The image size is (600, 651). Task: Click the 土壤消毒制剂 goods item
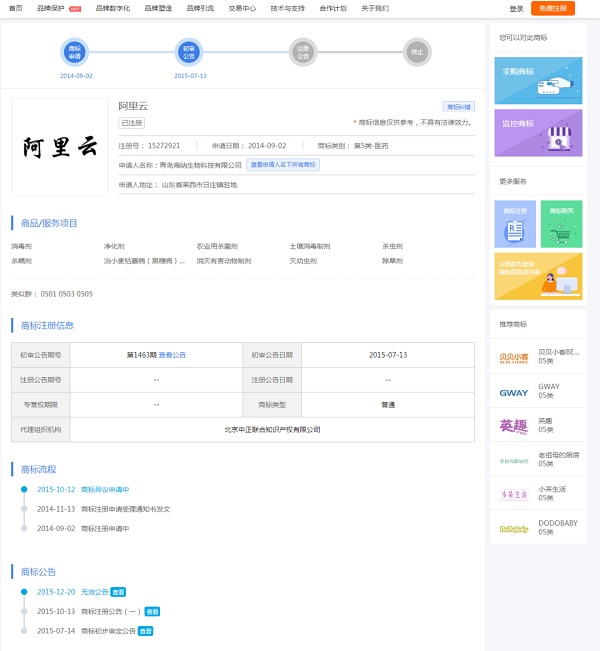tap(310, 246)
